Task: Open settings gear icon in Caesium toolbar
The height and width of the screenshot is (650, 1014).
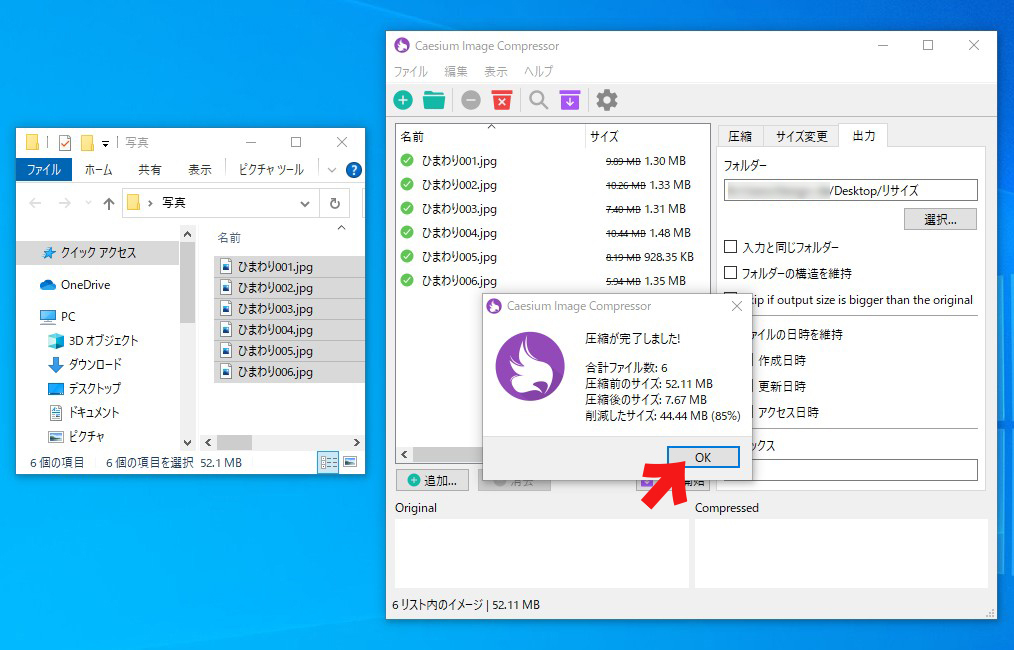Action: [x=607, y=100]
